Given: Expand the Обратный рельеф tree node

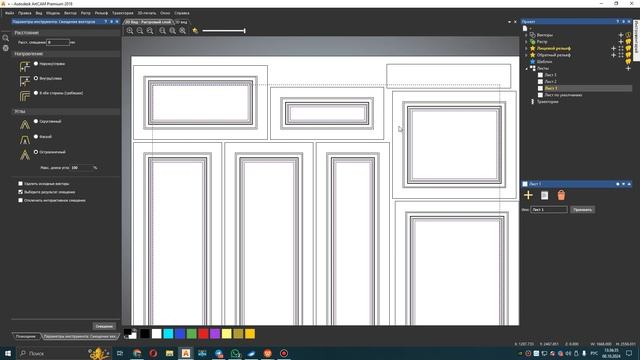Looking at the screenshot, I should click(x=526, y=55).
